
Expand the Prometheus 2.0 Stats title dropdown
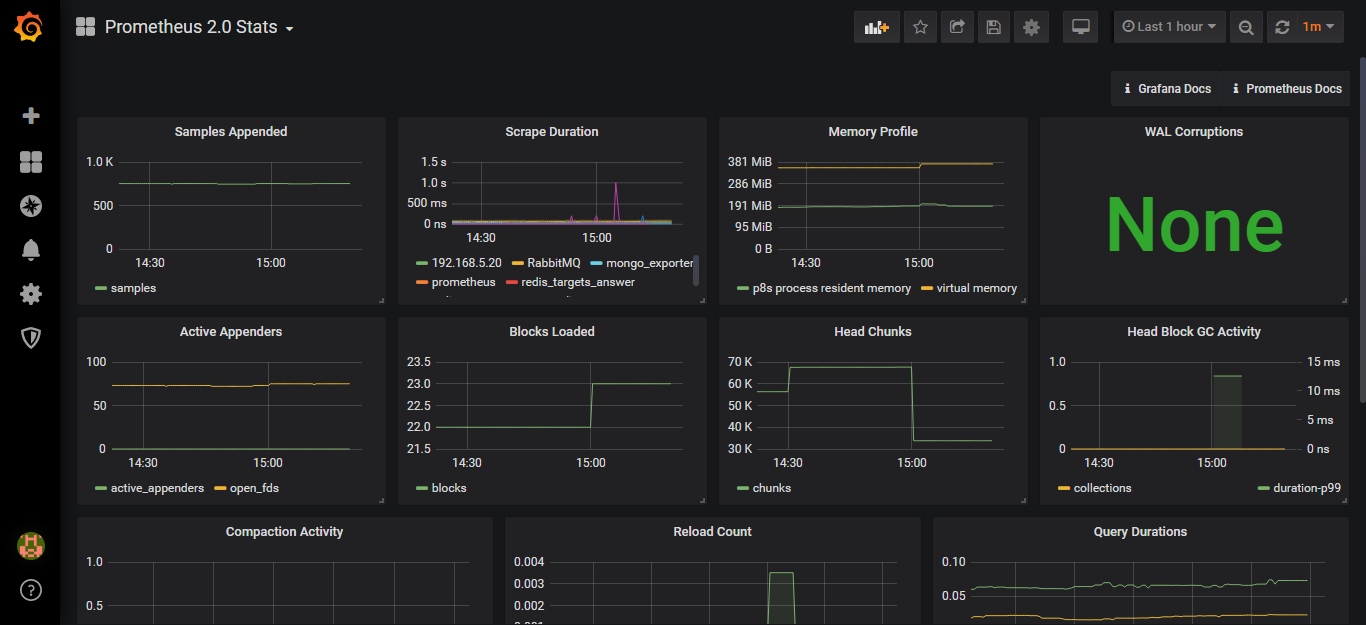click(x=289, y=29)
